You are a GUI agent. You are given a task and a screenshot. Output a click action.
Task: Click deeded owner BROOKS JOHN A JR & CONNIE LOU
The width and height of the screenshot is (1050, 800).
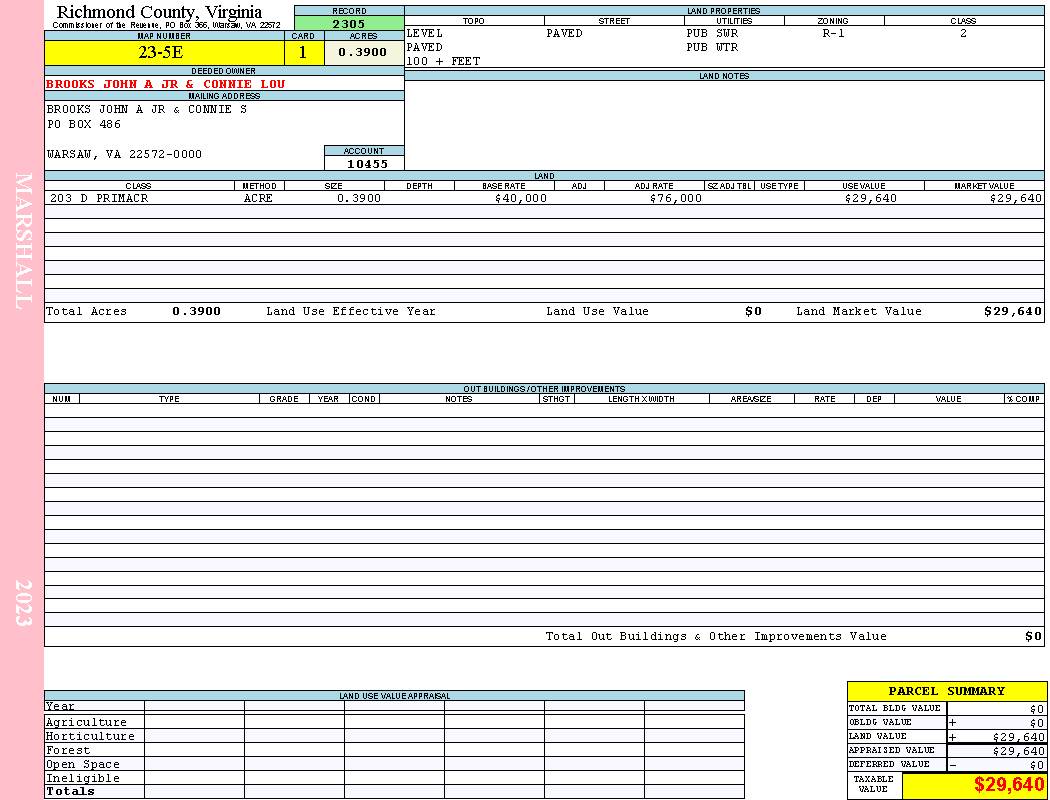click(x=165, y=84)
